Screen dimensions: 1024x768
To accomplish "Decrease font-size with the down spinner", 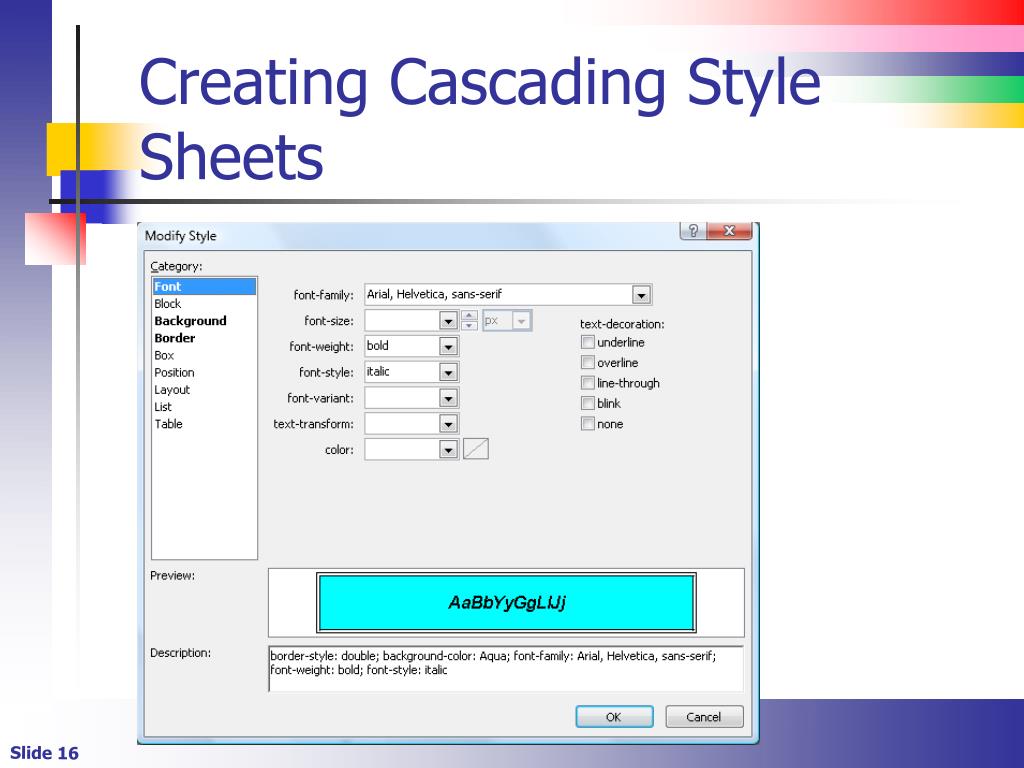I will pos(469,325).
